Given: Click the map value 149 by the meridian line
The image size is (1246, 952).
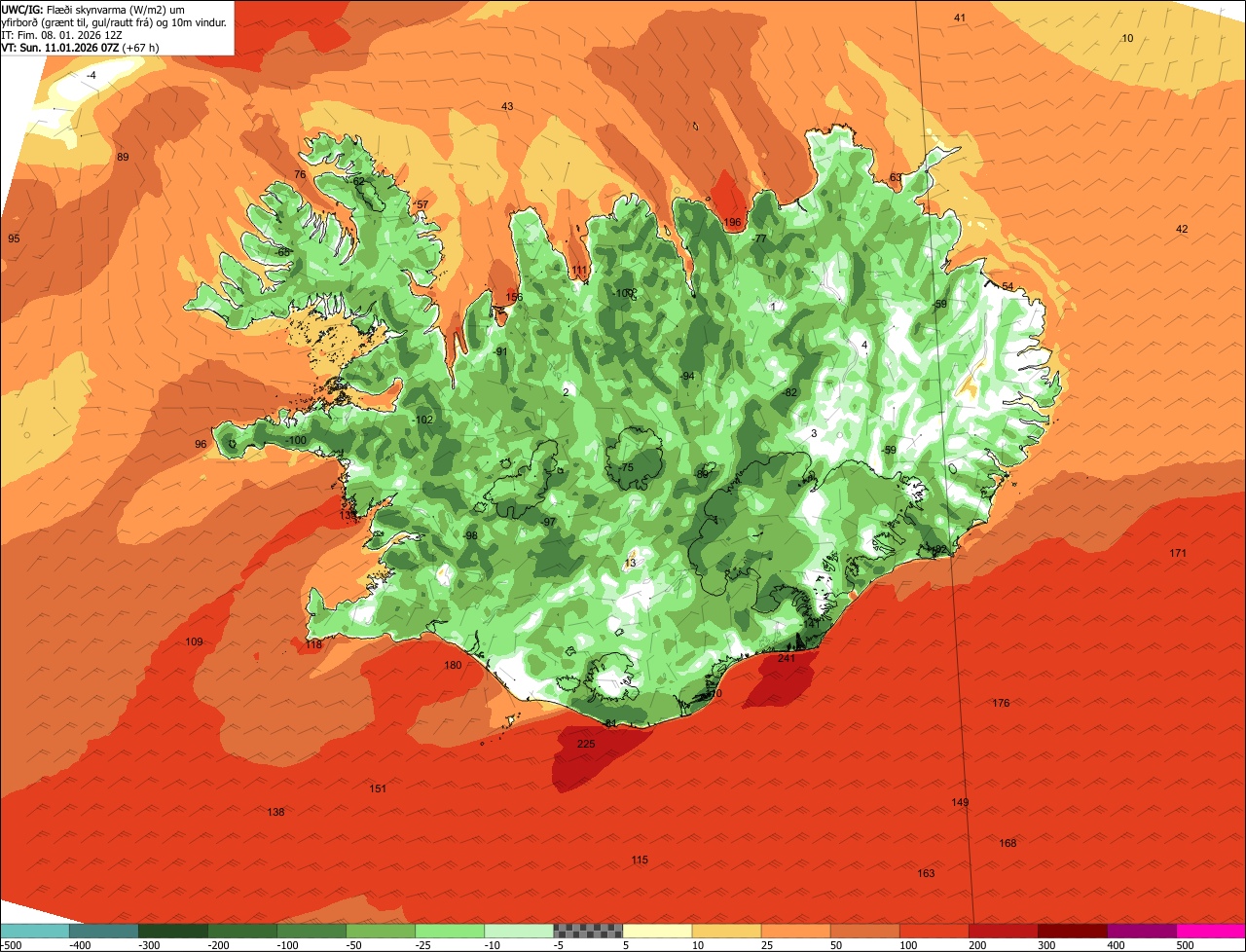Looking at the screenshot, I should click(x=960, y=802).
